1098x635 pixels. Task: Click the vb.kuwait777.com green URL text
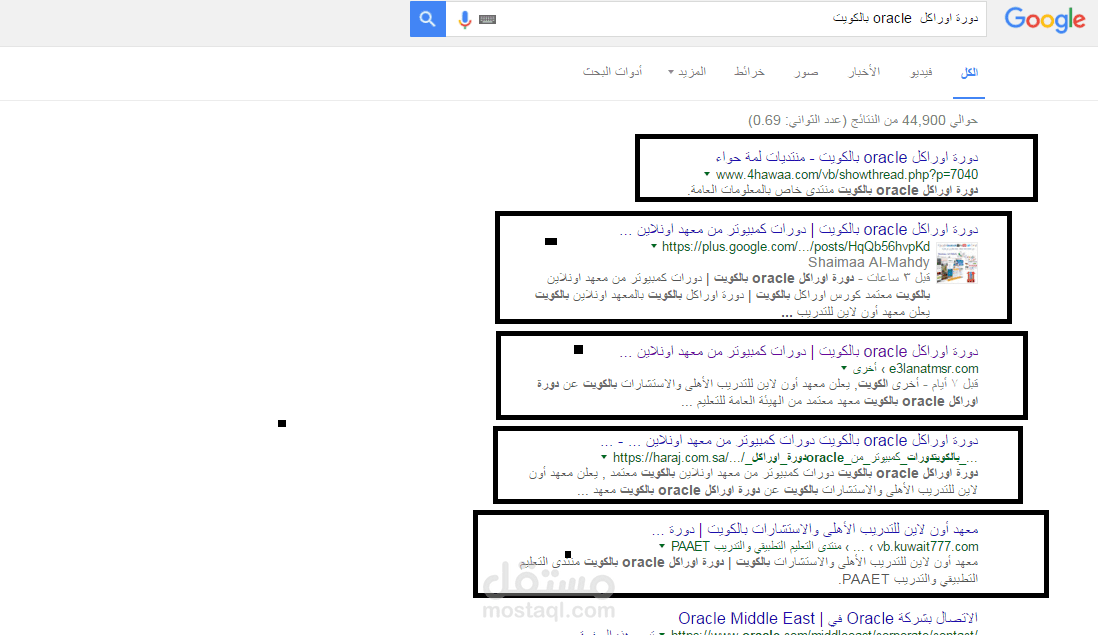[928, 546]
